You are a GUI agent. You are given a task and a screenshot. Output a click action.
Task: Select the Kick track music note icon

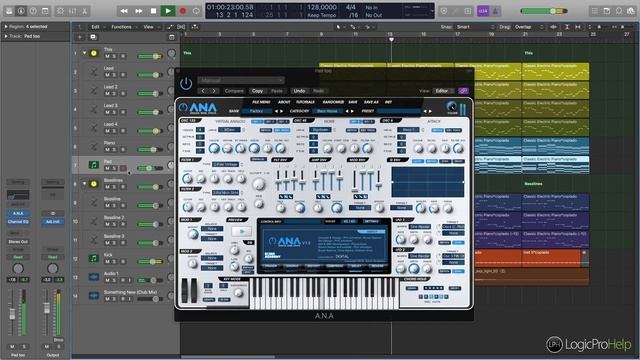pyautogui.click(x=94, y=258)
